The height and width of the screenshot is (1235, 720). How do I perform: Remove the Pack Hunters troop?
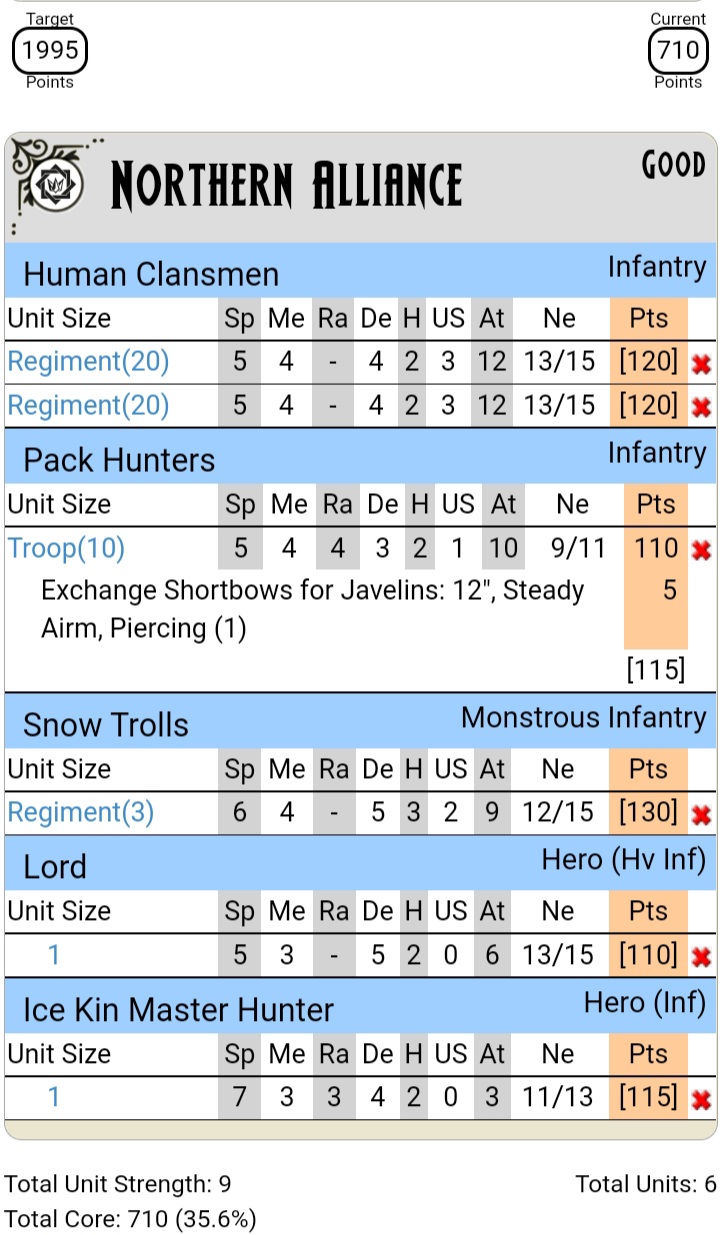tap(701, 549)
